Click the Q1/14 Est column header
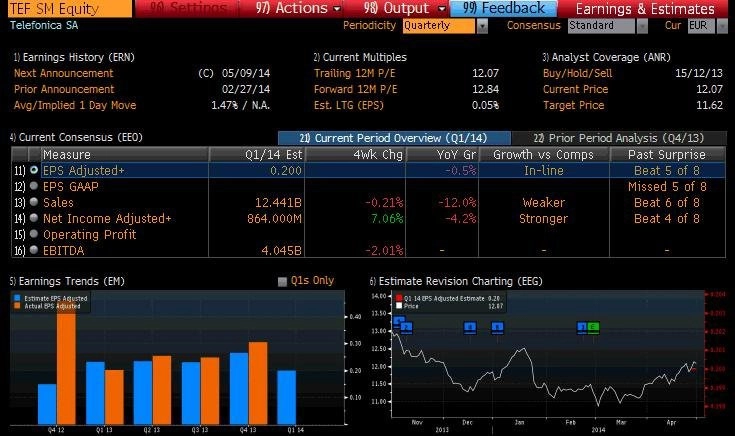This screenshot has width=735, height=436. point(257,154)
